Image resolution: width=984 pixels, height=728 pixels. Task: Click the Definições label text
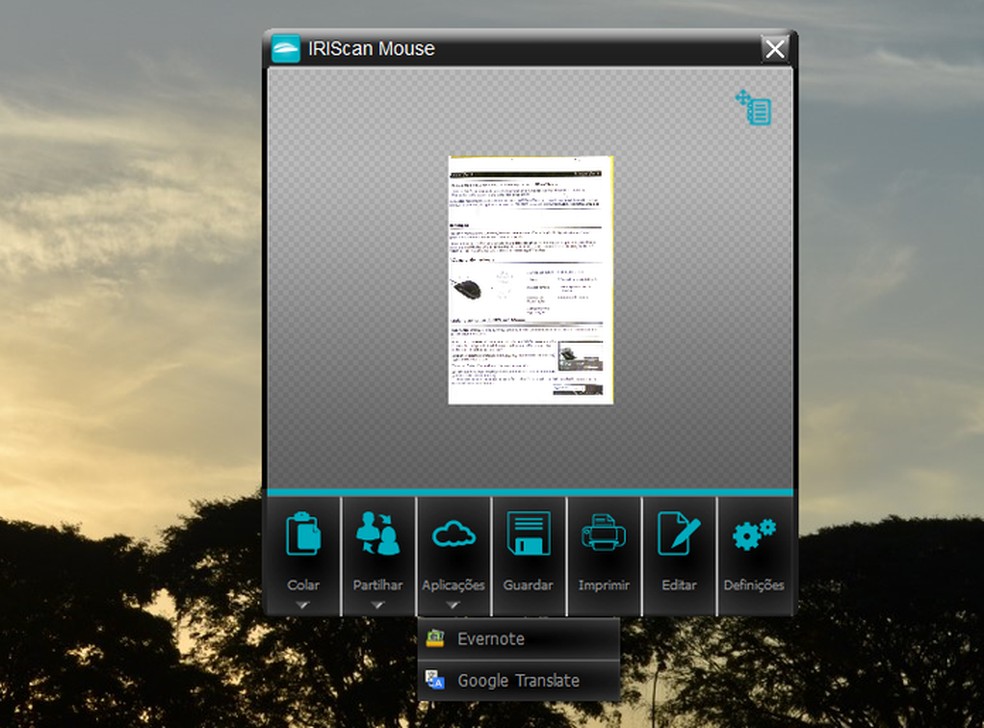point(754,585)
